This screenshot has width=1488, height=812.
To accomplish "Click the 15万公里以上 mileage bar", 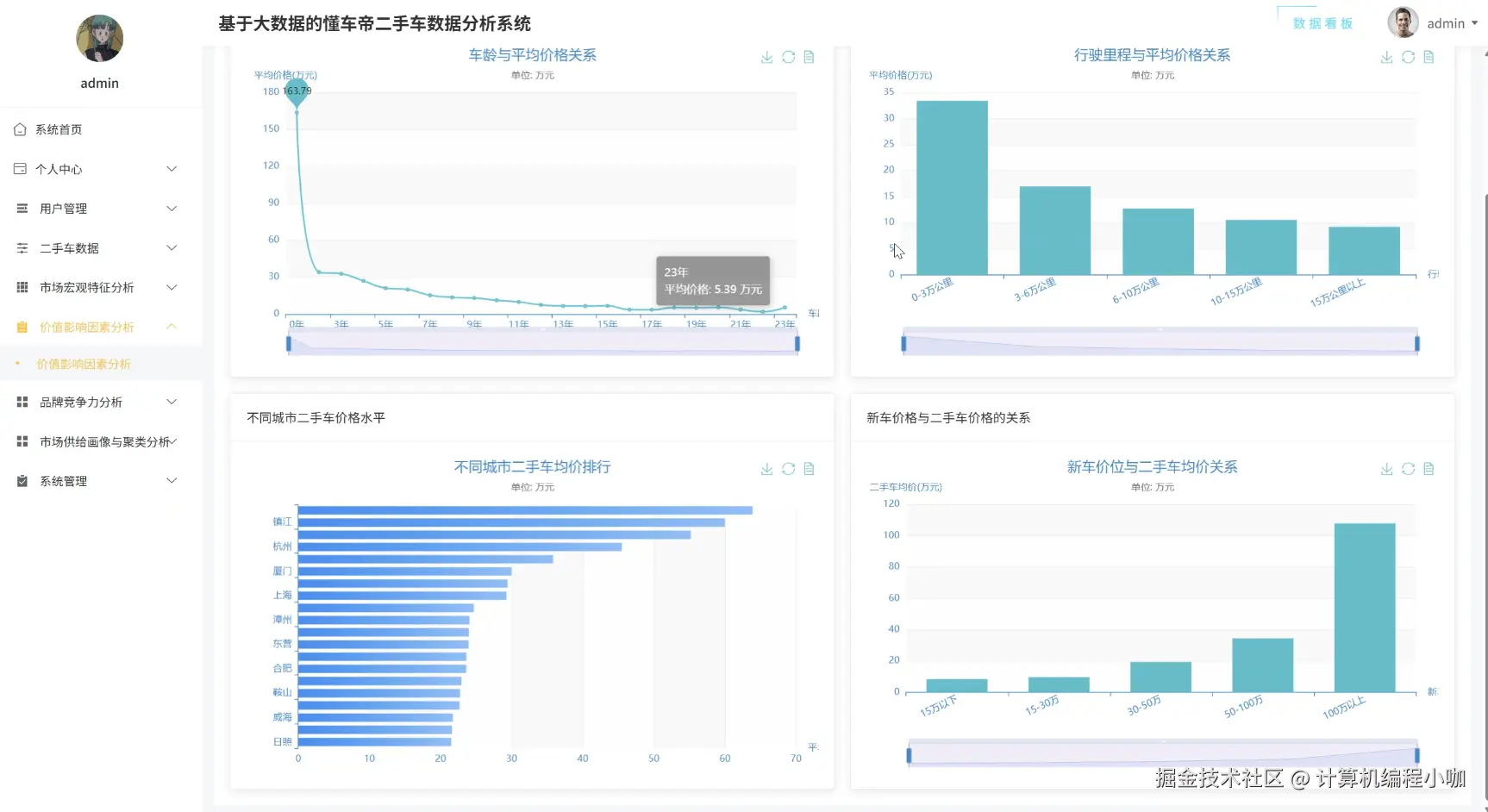I will click(x=1364, y=251).
